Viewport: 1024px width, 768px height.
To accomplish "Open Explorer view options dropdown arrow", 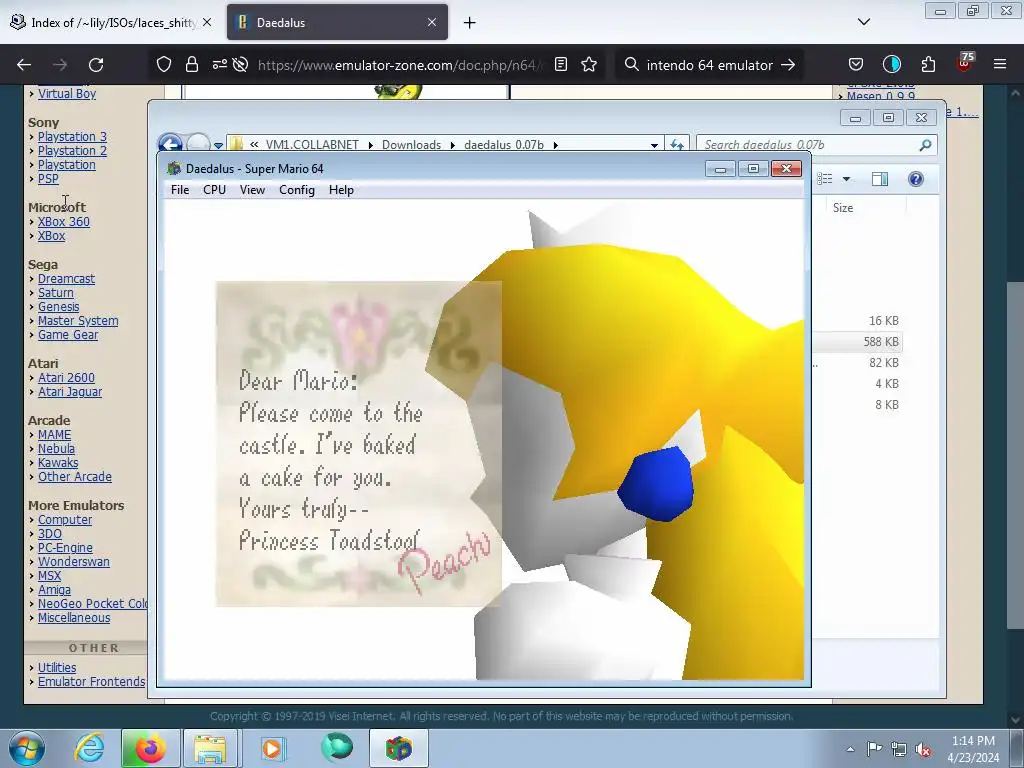I will (x=846, y=179).
